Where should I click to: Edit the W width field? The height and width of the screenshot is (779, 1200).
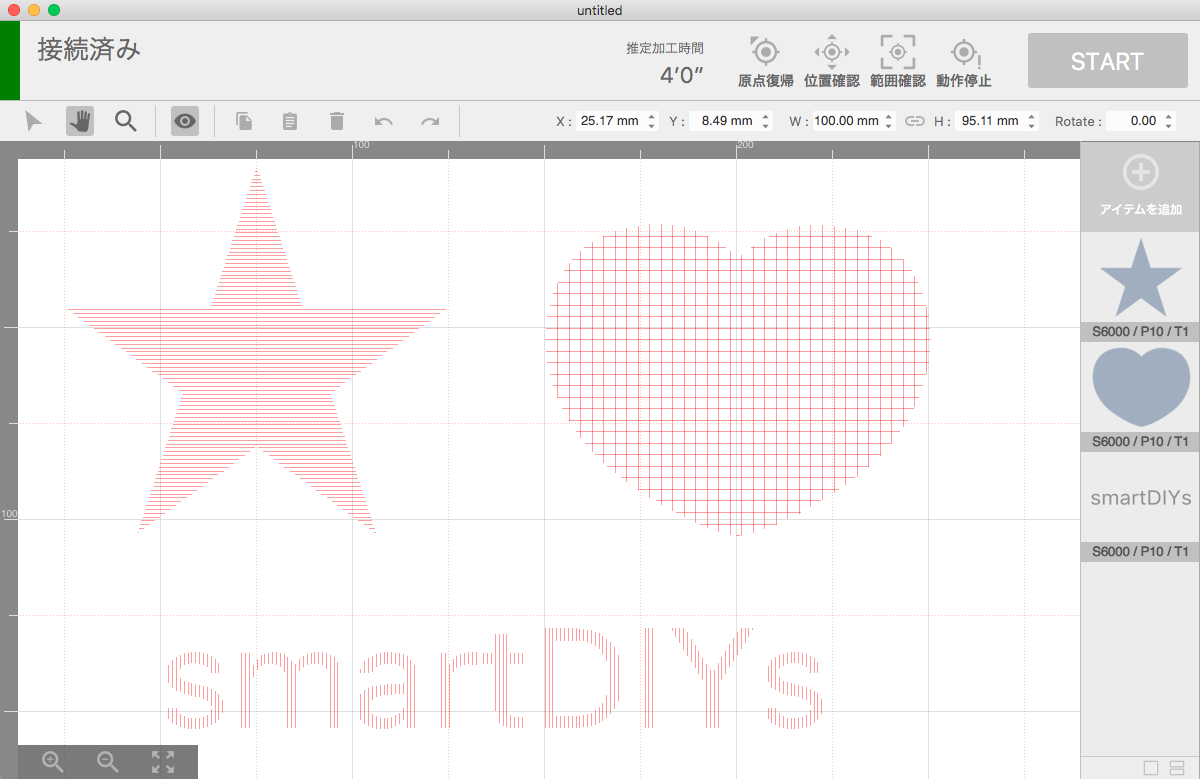[847, 121]
